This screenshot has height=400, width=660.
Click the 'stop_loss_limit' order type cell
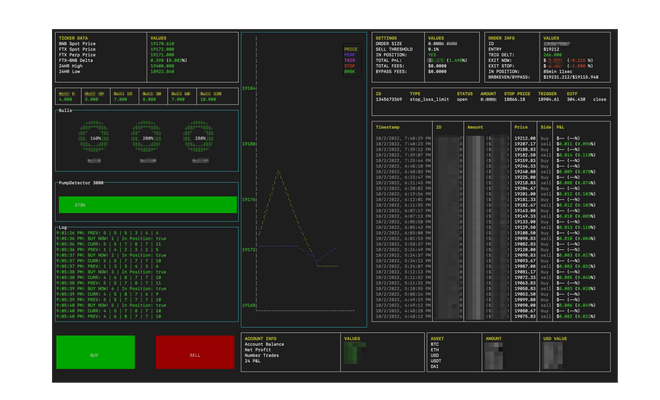[x=429, y=99]
